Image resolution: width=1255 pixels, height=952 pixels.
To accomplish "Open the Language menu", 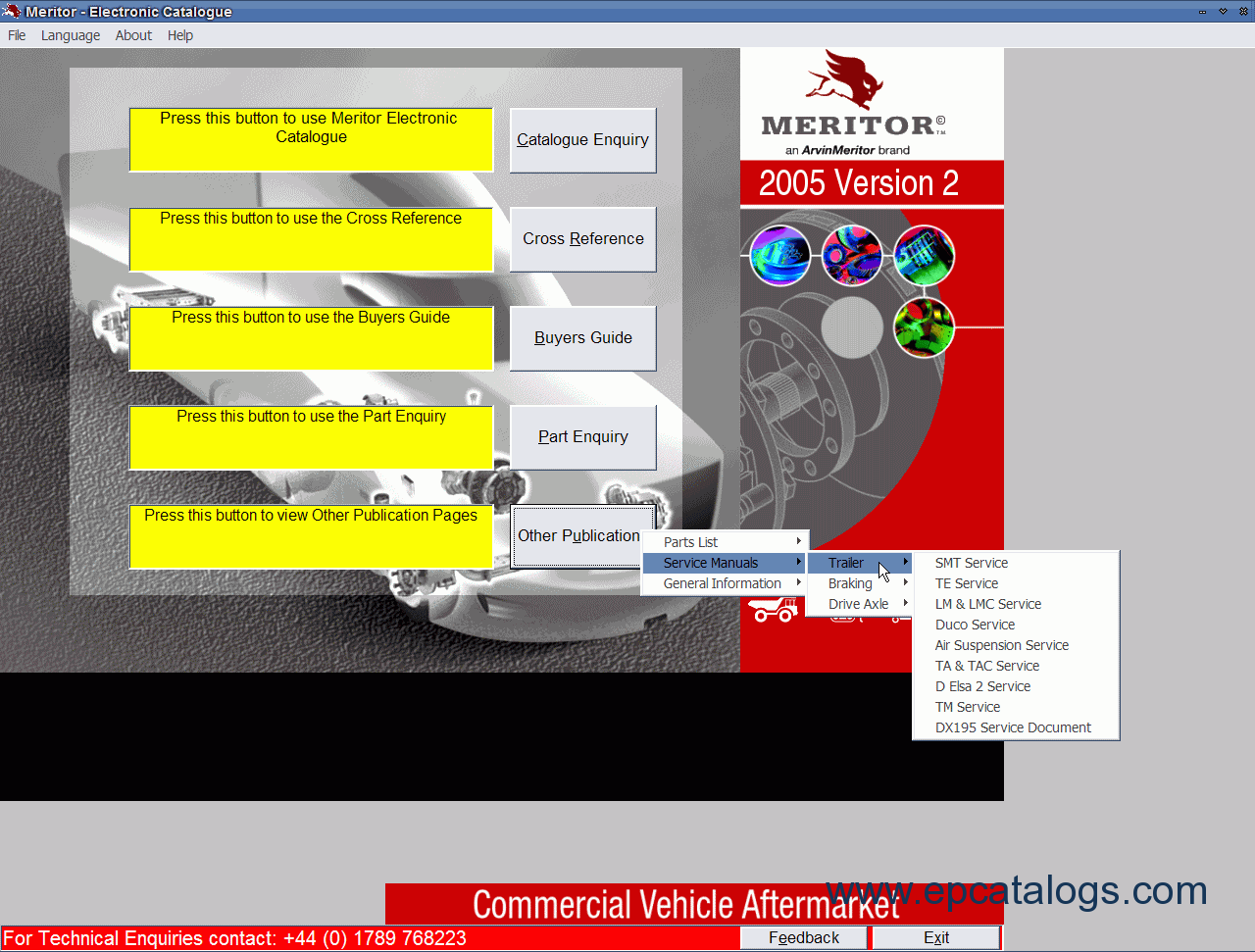I will coord(71,35).
